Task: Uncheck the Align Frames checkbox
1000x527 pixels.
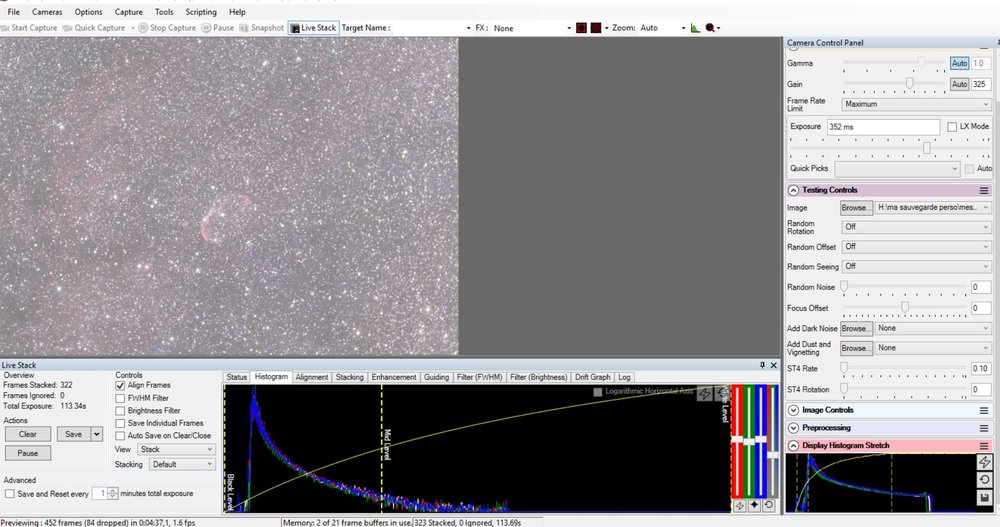Action: point(121,385)
